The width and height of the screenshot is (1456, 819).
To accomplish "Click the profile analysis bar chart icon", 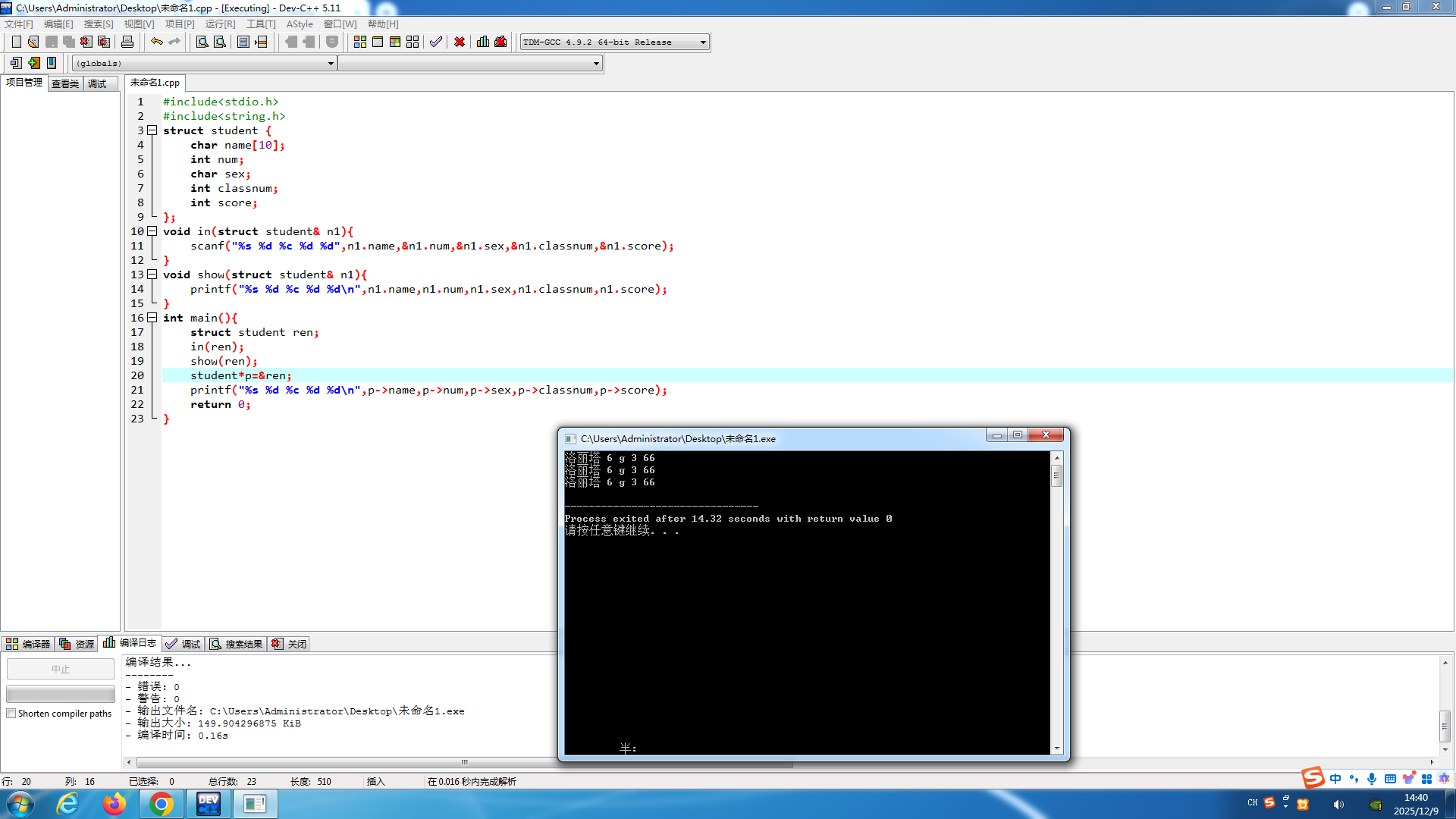I will 483,42.
